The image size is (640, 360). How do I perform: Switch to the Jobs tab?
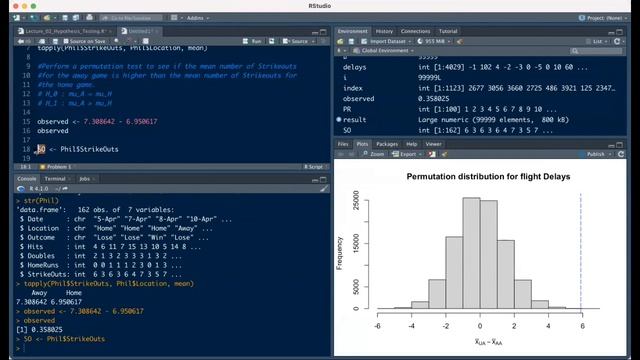coord(84,179)
